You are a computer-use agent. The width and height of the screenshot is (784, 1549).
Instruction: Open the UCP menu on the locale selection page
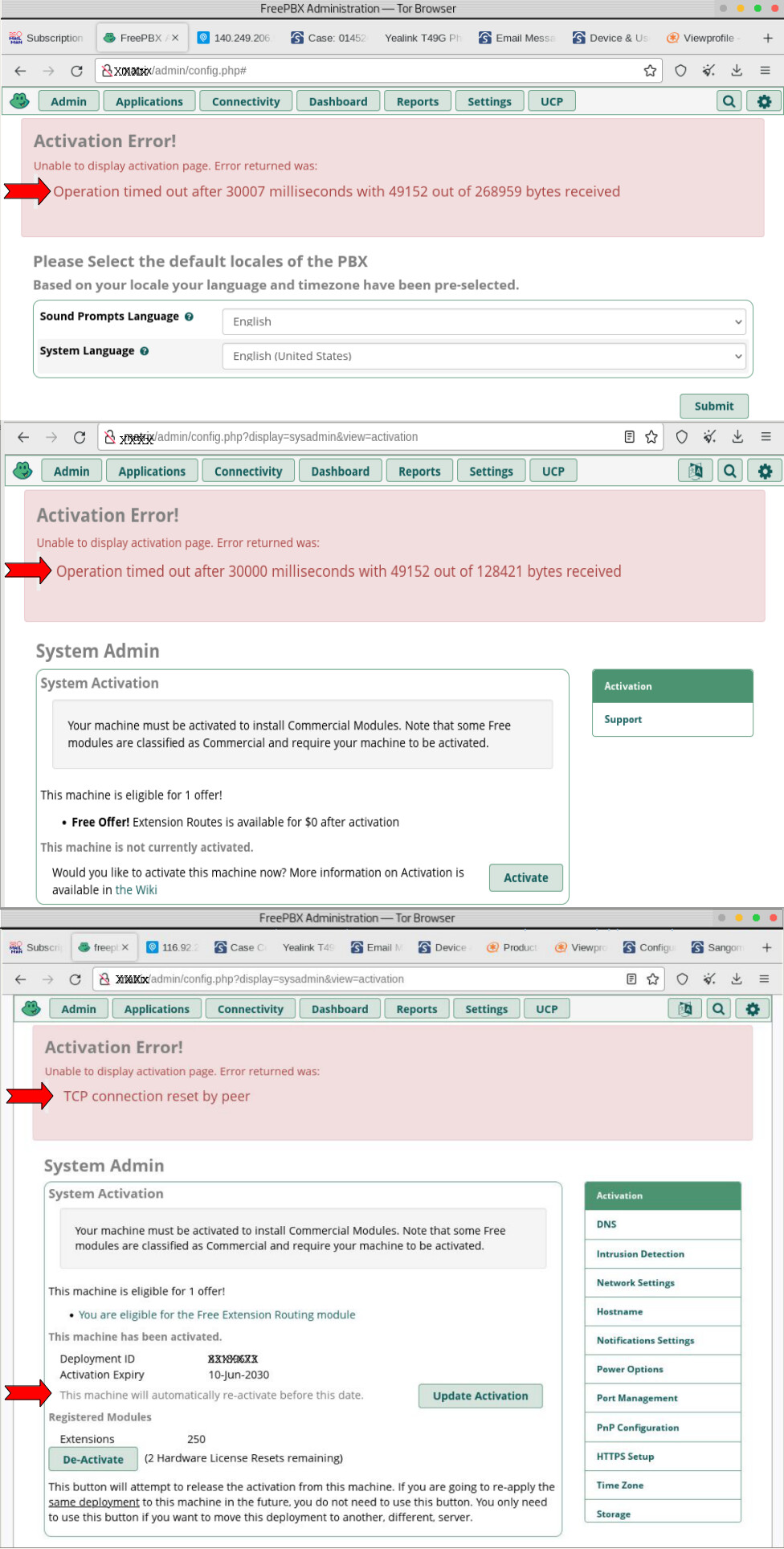coord(552,101)
